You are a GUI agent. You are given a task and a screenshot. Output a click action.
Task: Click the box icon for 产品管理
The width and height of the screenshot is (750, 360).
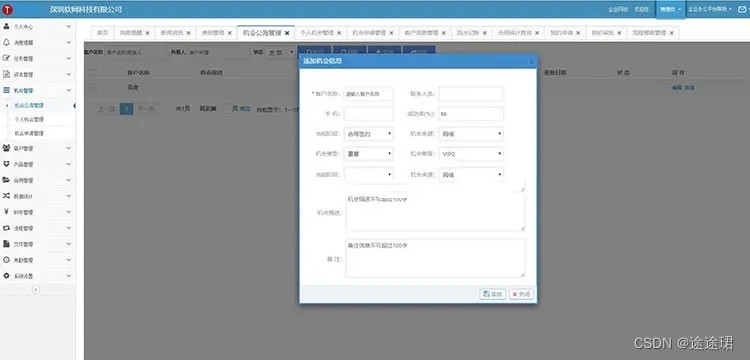[x=6, y=164]
